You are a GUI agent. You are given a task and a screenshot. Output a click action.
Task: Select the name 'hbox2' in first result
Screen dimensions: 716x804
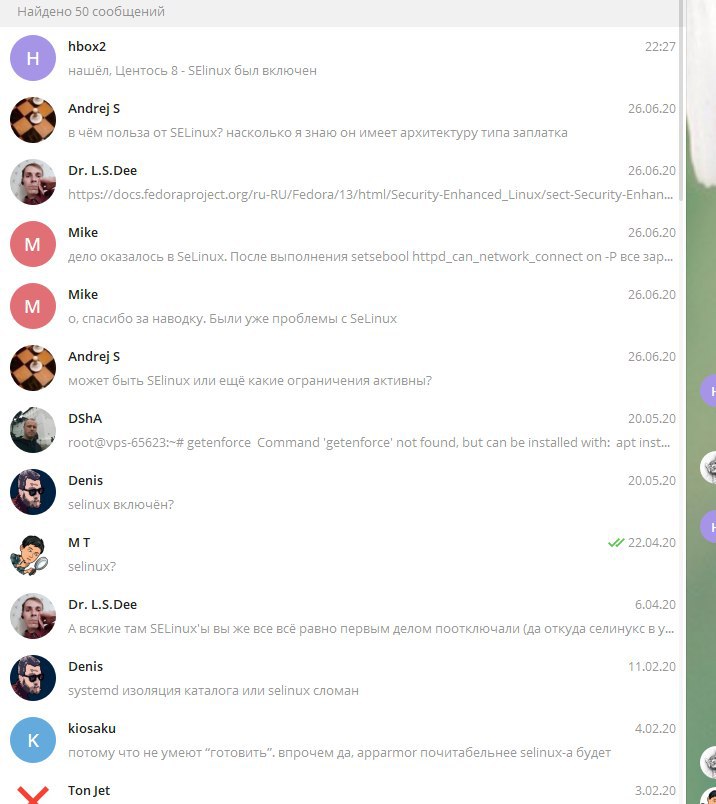click(x=87, y=47)
